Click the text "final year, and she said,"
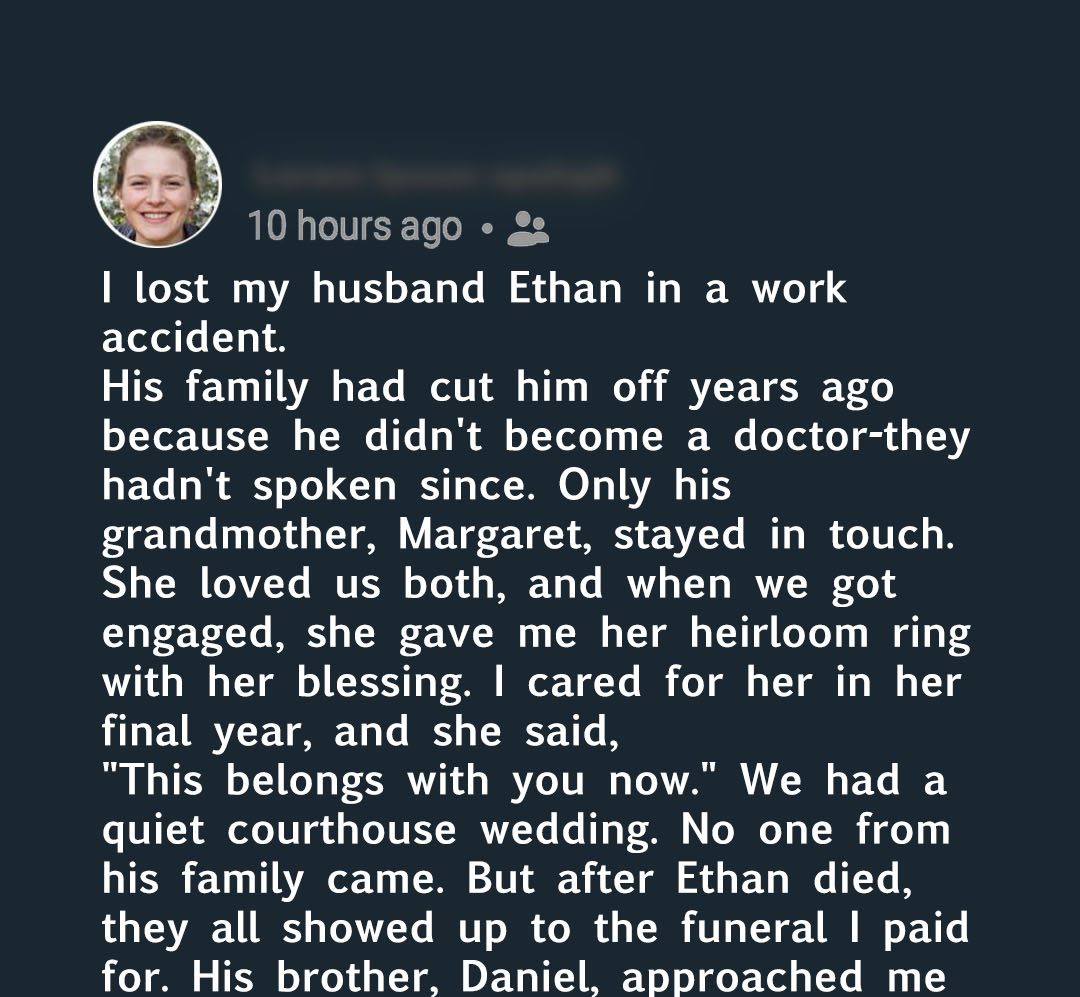Image resolution: width=1080 pixels, height=997 pixels. click(x=355, y=731)
